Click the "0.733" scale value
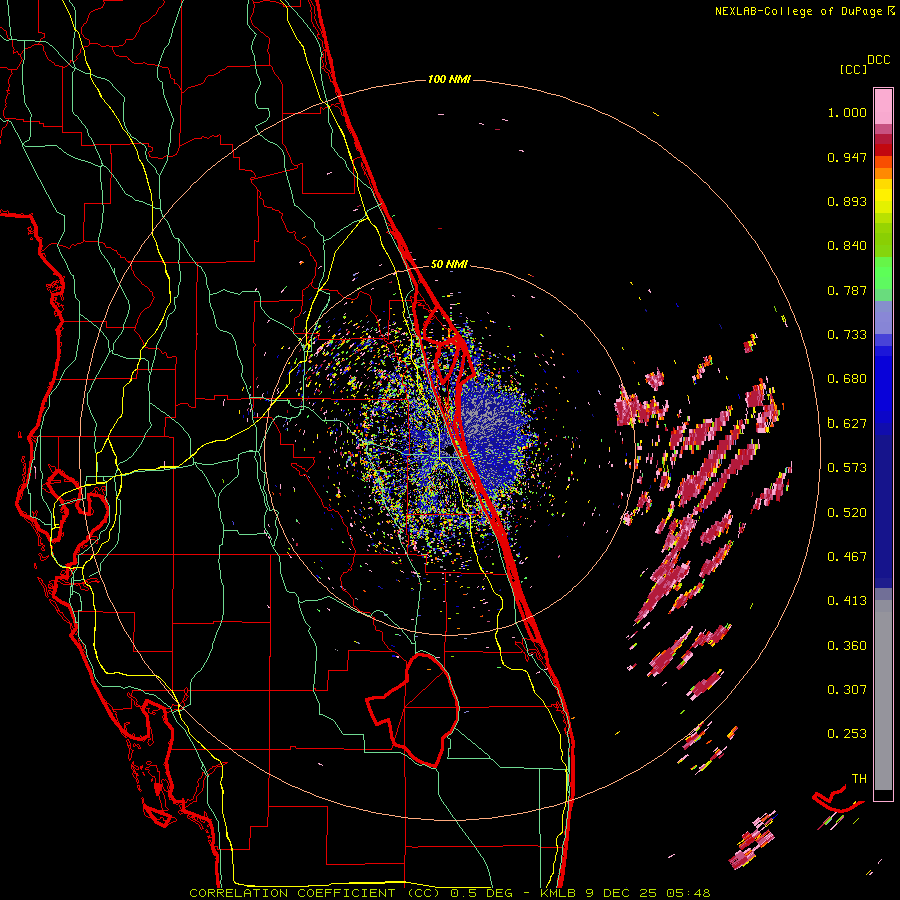Viewport: 900px width, 900px height. click(x=847, y=335)
